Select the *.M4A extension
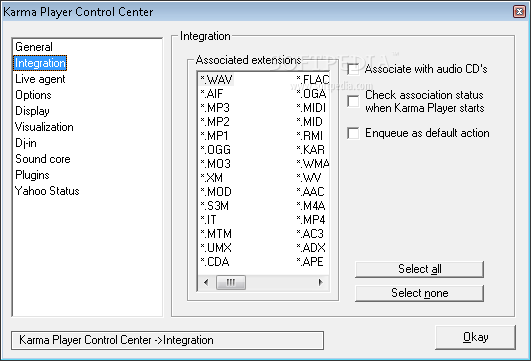 pyautogui.click(x=311, y=206)
